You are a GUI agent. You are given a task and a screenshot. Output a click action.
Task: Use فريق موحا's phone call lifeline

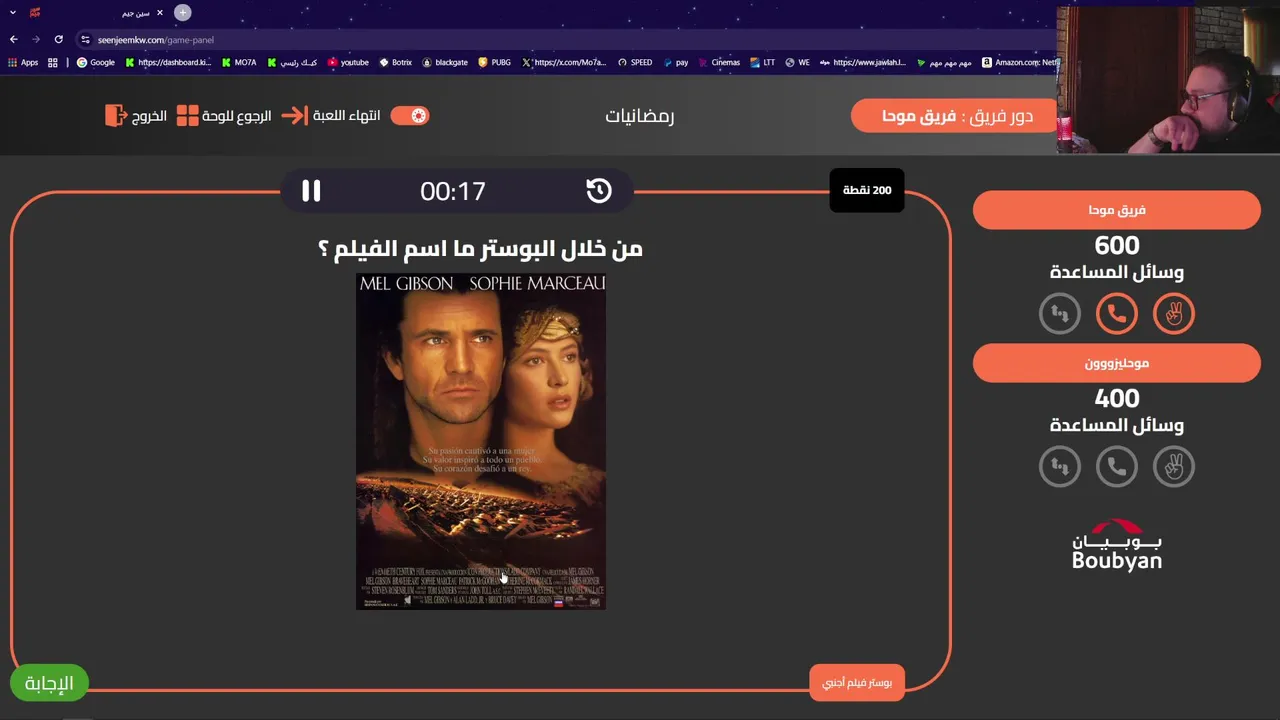click(x=1116, y=314)
